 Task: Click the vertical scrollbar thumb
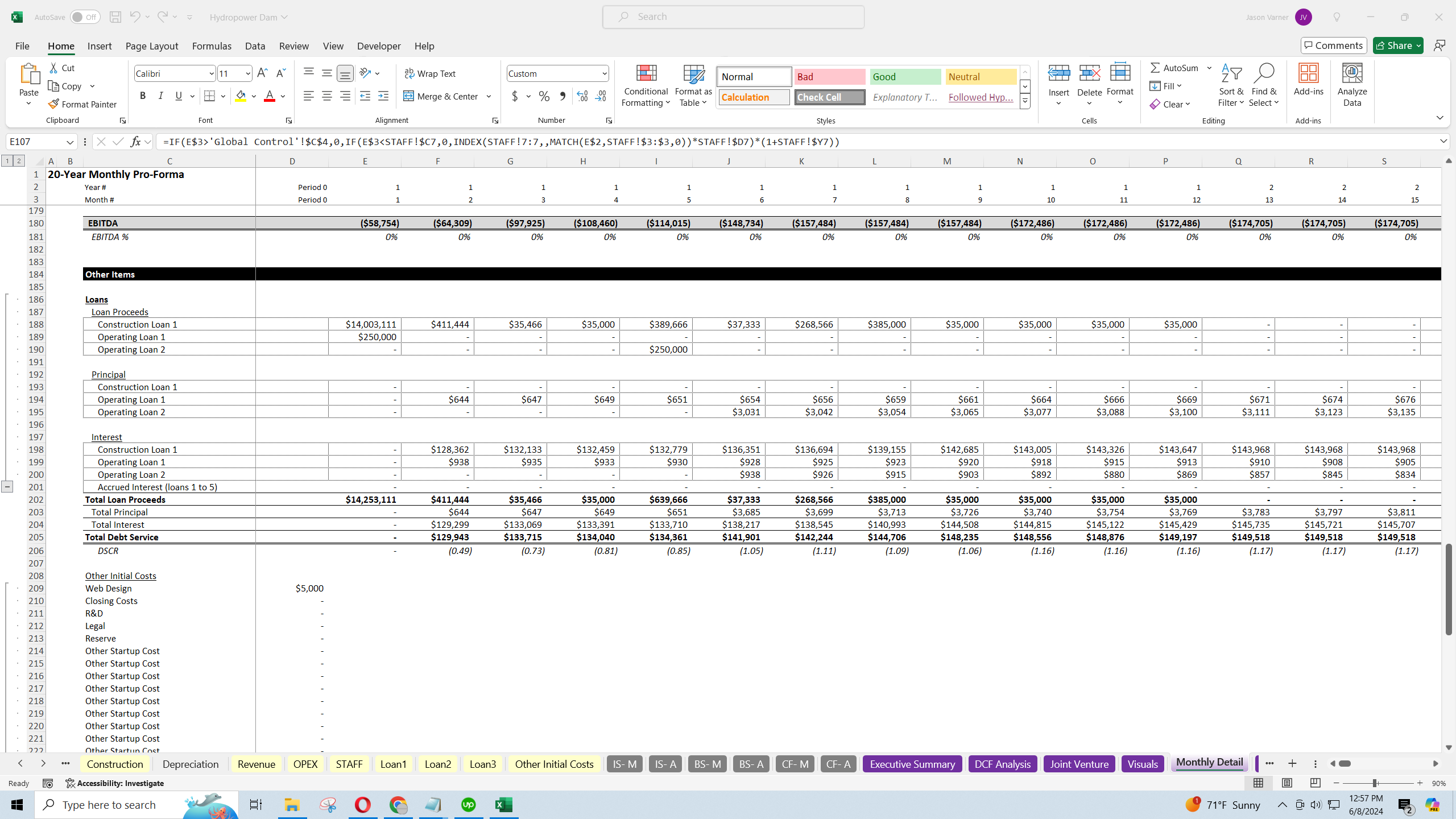tap(1449, 589)
